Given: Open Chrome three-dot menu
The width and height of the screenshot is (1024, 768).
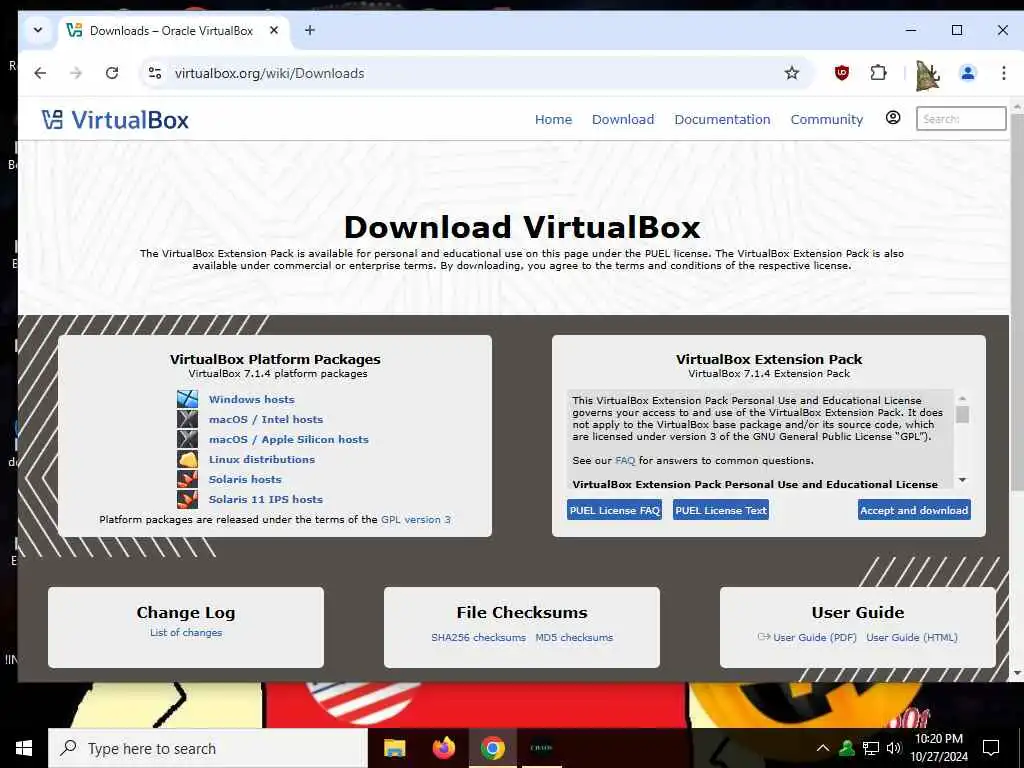Looking at the screenshot, I should (x=1004, y=73).
